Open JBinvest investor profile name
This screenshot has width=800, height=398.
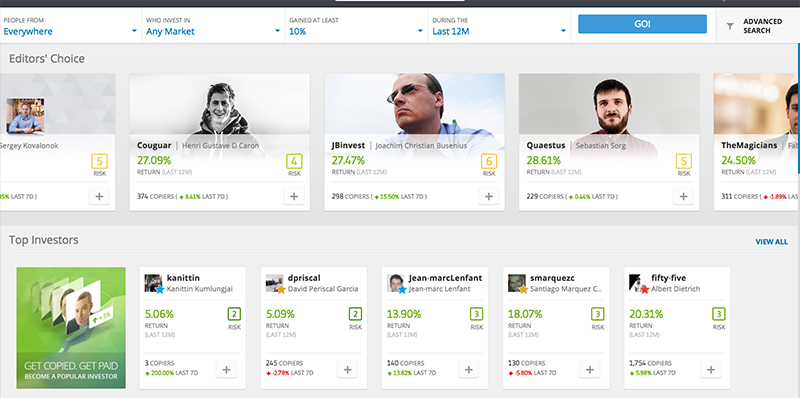click(348, 145)
